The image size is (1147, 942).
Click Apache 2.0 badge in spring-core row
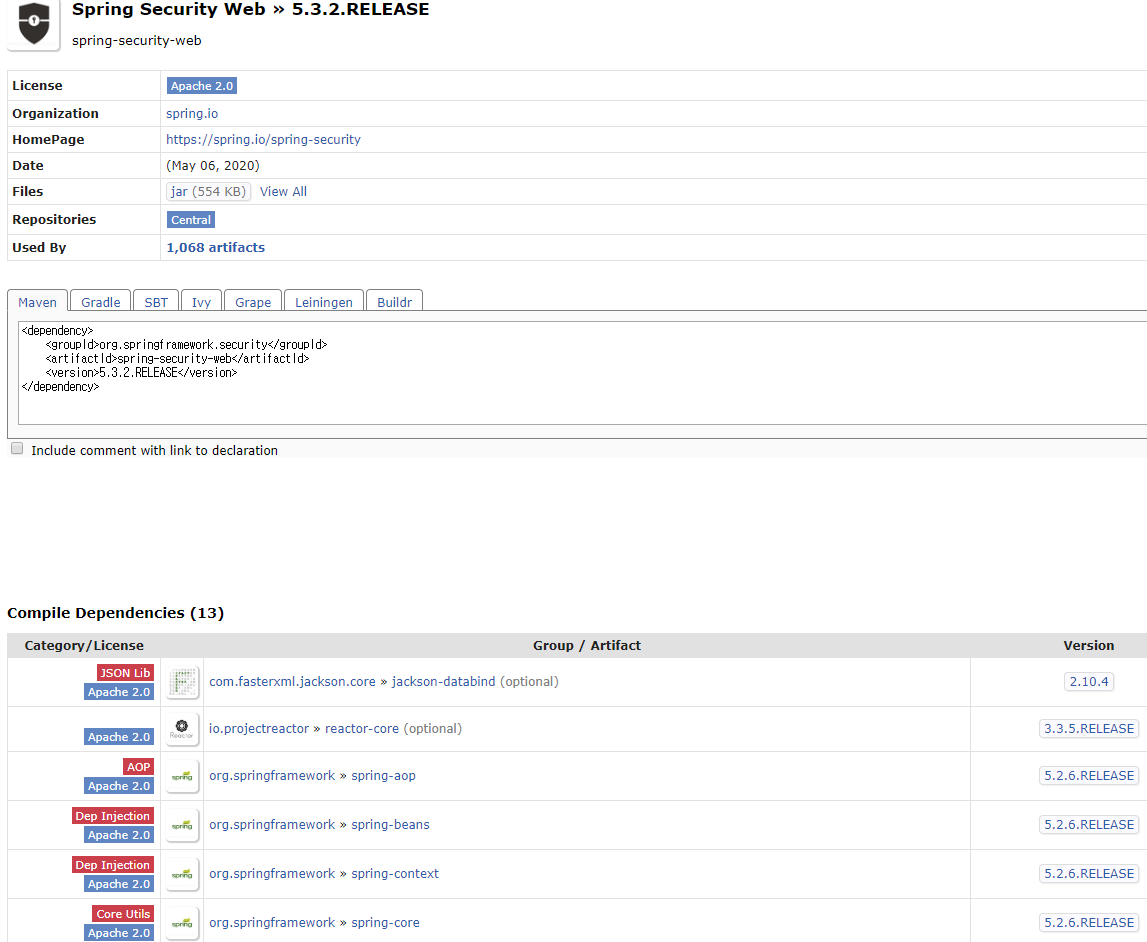pos(119,933)
